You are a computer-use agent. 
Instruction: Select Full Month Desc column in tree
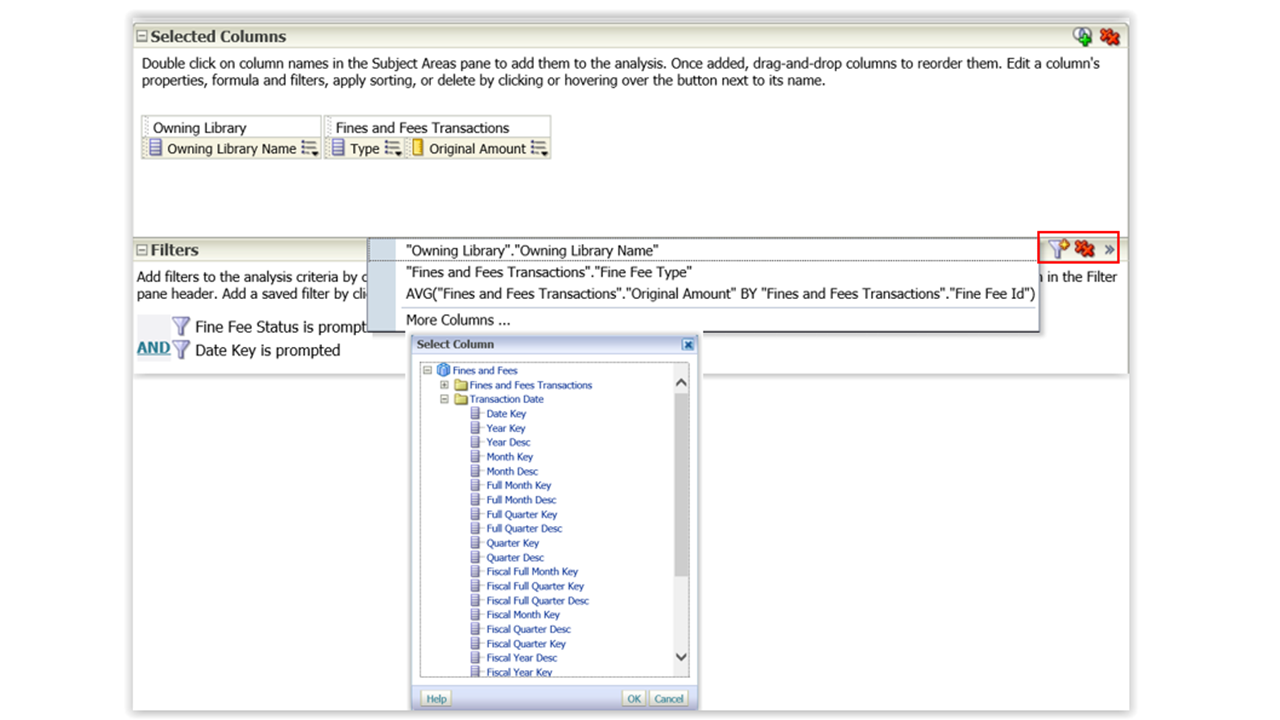[x=521, y=500]
